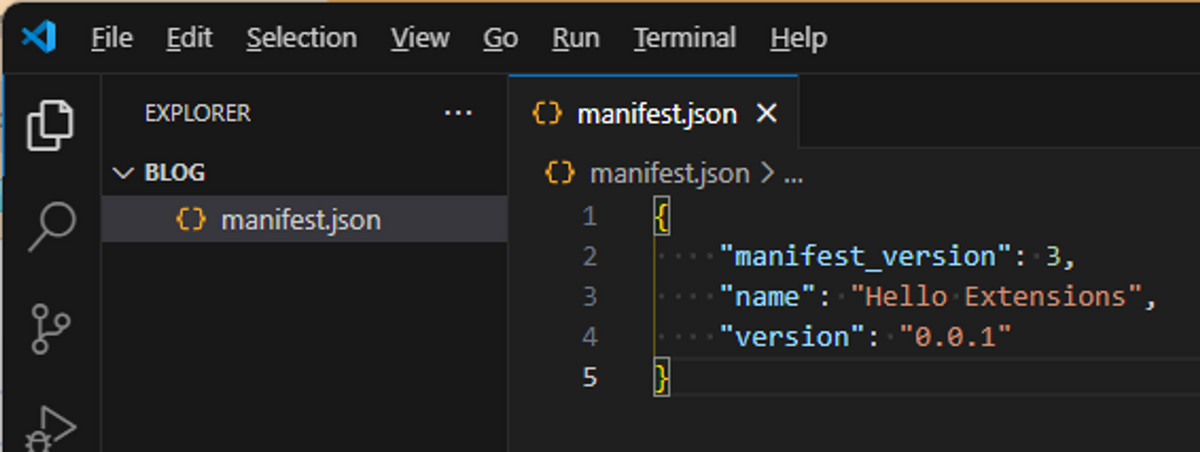Image resolution: width=1200 pixels, height=452 pixels.
Task: Click the JSON braces icon in the tab
Action: tap(547, 114)
